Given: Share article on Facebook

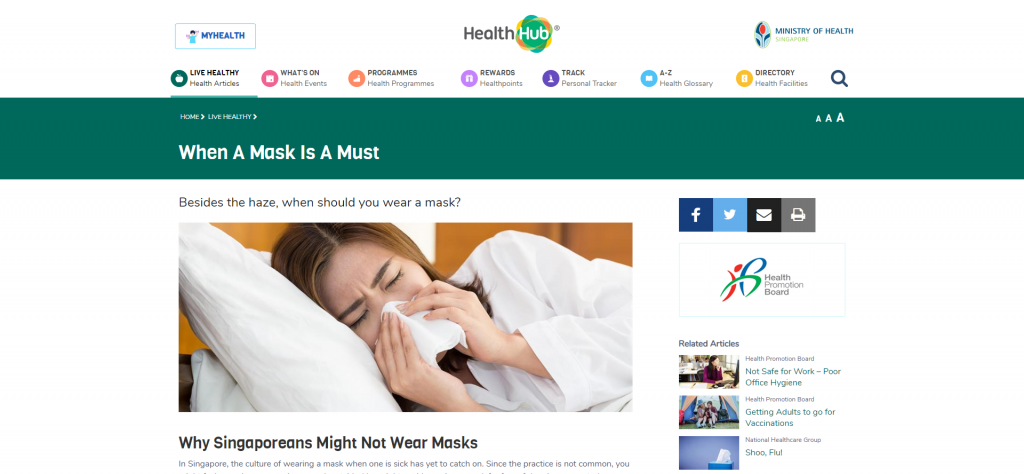Looking at the screenshot, I should [x=696, y=215].
